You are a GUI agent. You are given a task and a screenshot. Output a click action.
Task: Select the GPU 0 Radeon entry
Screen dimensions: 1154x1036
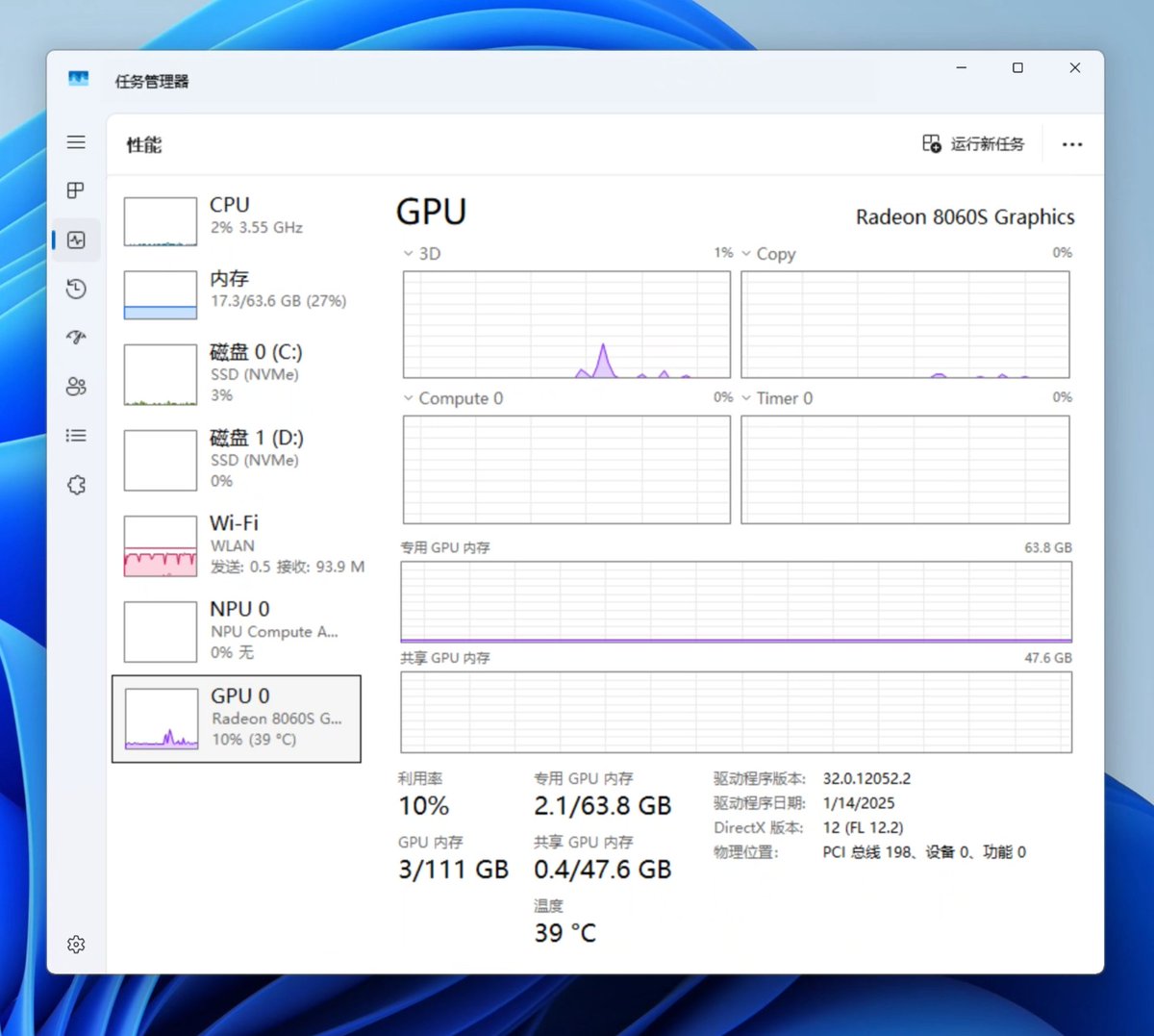point(237,719)
